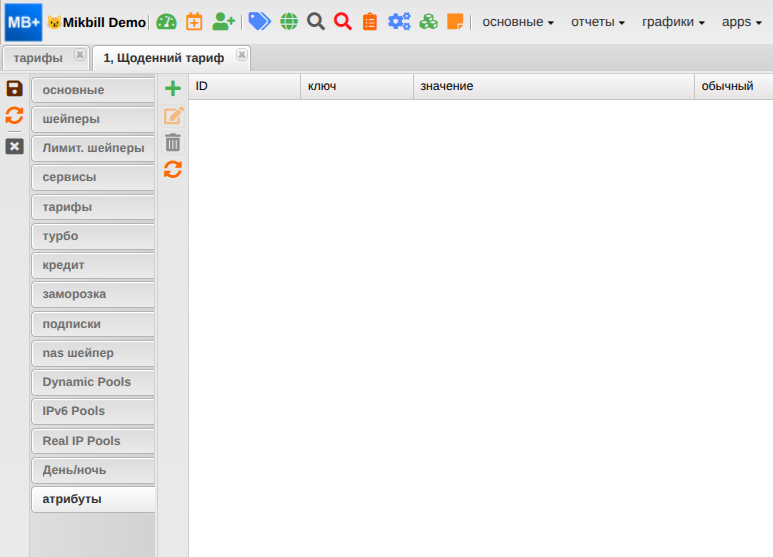Expand the основные dropdown menu in navbar
The image size is (773, 557).
point(518,21)
